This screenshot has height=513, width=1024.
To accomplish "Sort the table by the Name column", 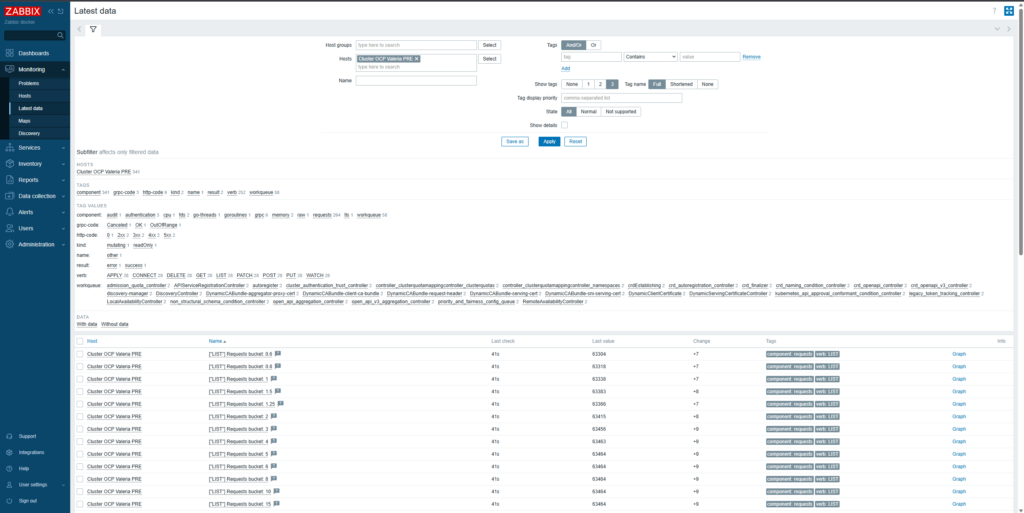I will click(216, 341).
